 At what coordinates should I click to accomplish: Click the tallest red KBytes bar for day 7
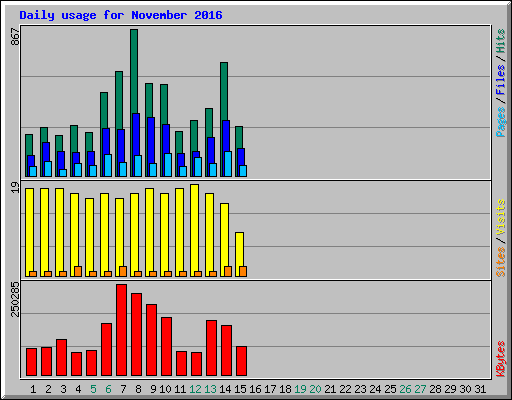[x=121, y=330]
